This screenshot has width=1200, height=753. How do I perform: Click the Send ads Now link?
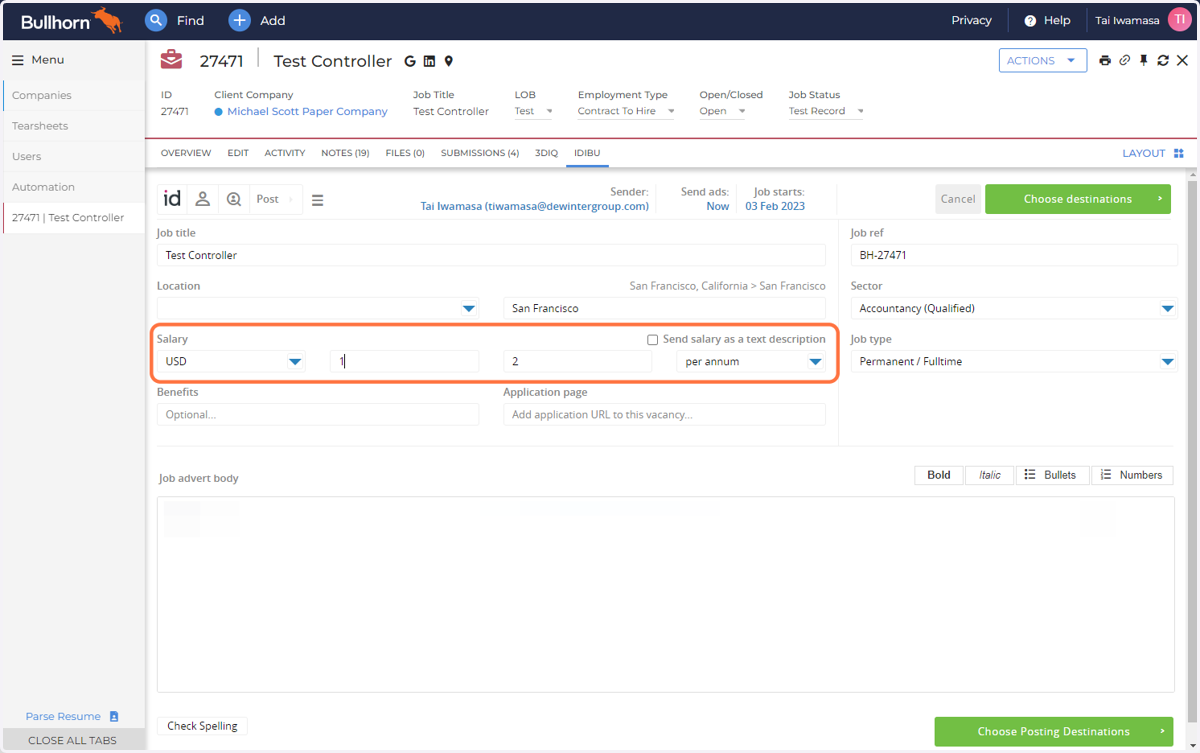[x=717, y=206]
